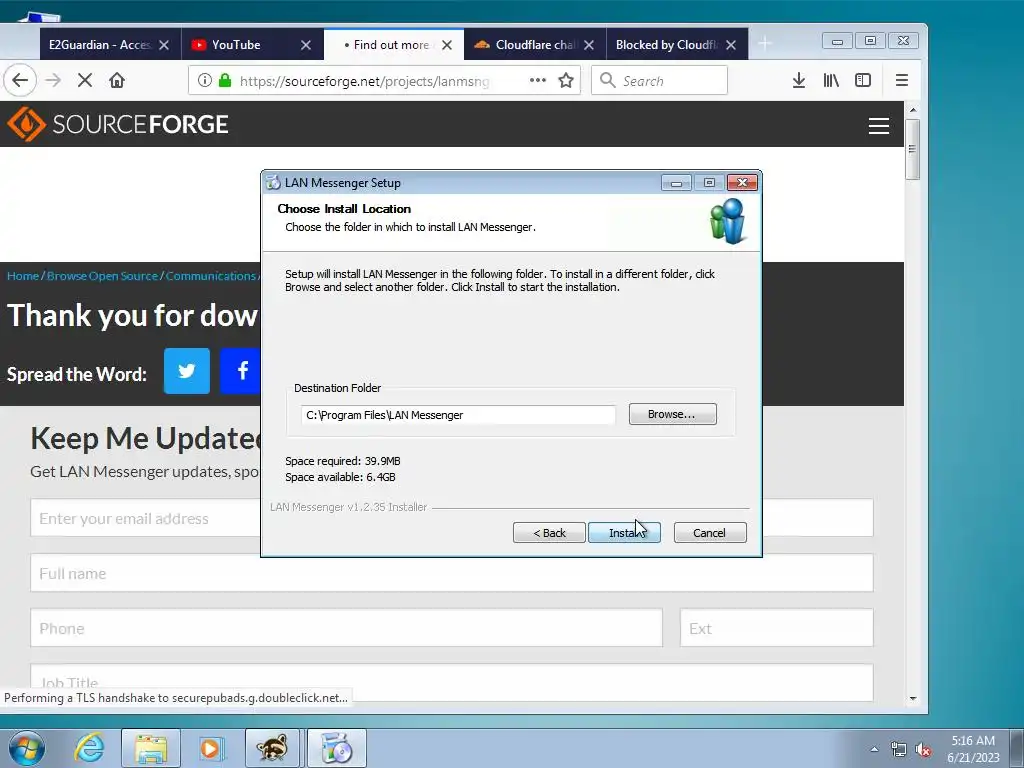Click the Firefox Search box
The height and width of the screenshot is (768, 1024).
coord(660,80)
